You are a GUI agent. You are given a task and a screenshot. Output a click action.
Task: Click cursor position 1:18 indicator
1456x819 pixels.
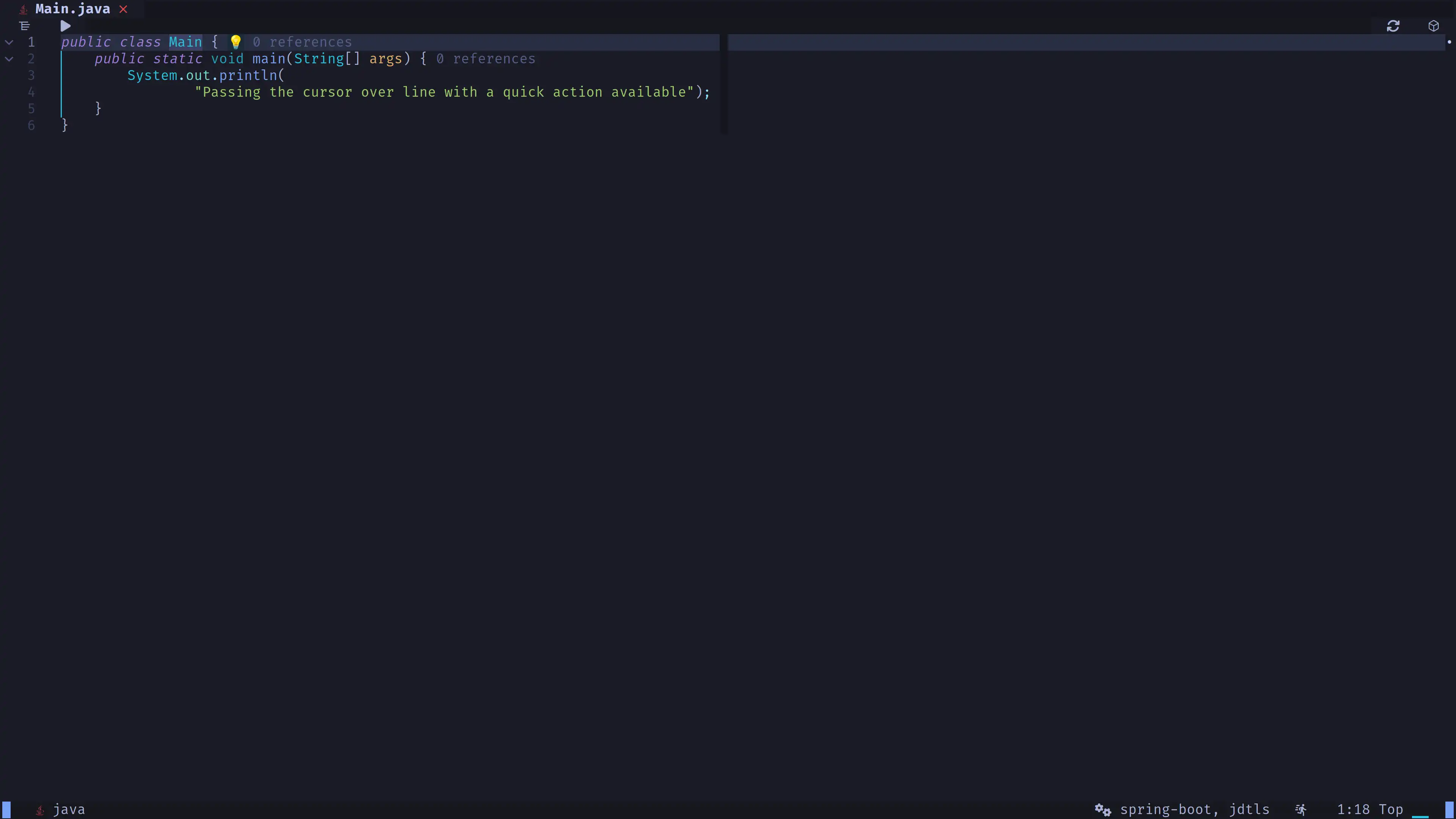coord(1353,810)
